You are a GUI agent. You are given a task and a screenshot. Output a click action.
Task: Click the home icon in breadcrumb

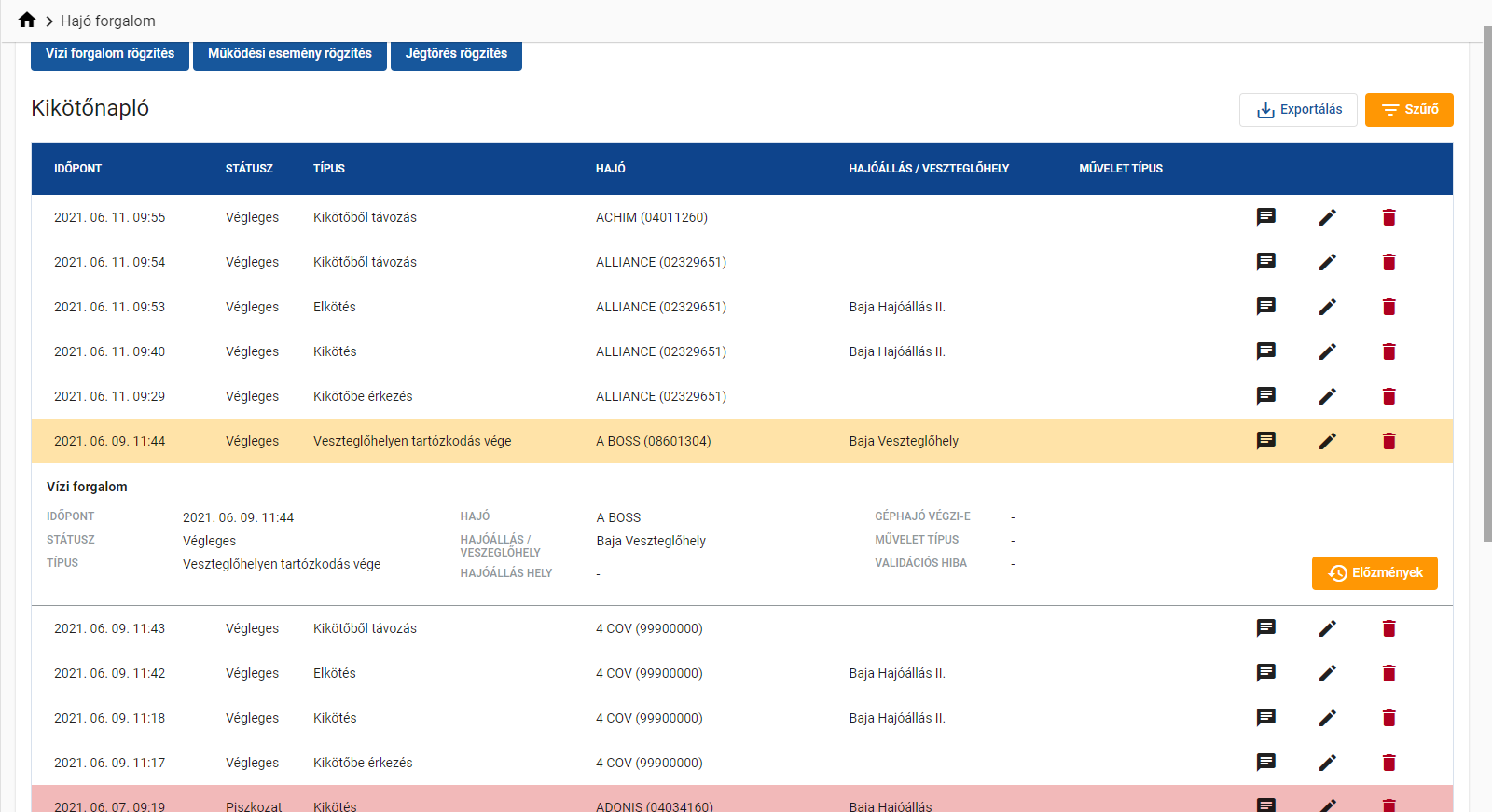(27, 20)
